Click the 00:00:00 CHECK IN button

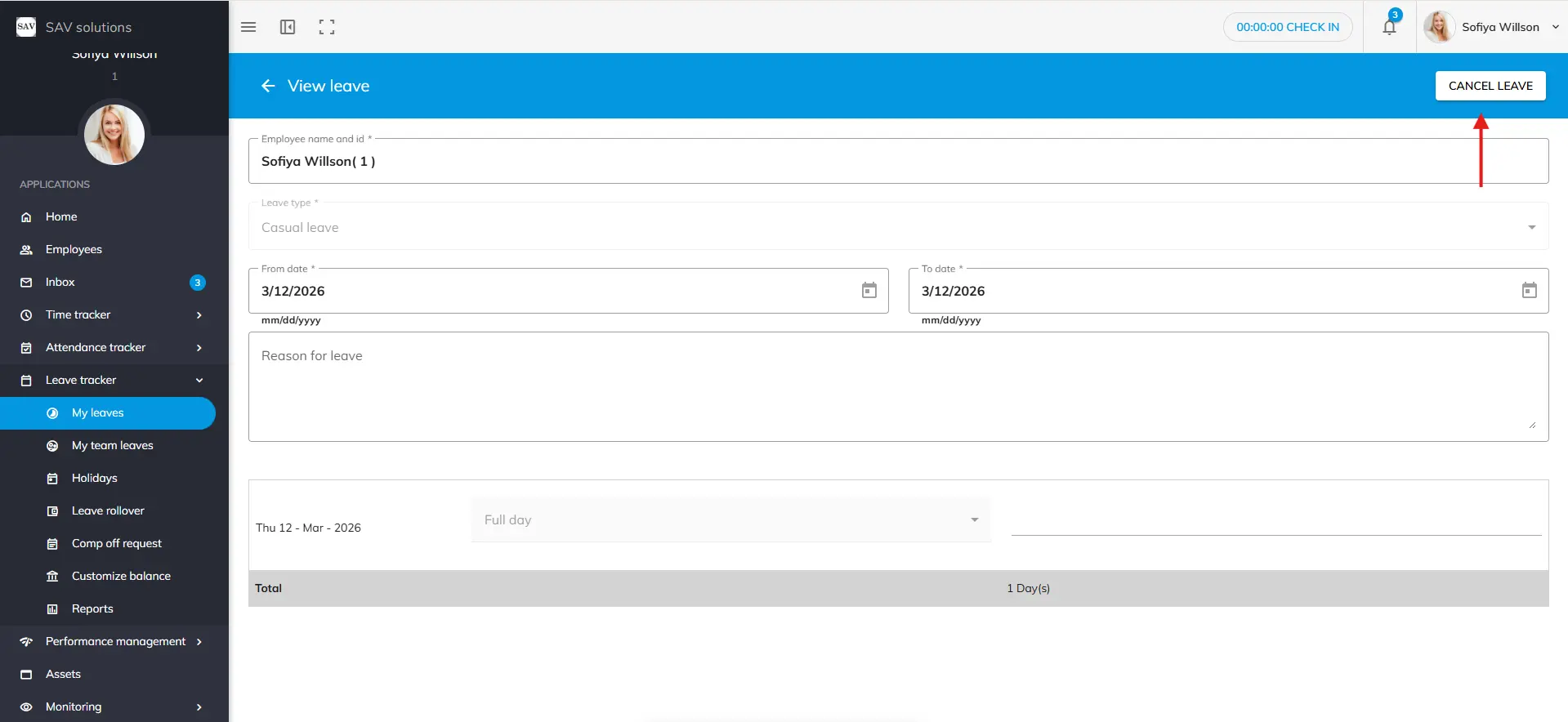click(x=1287, y=27)
